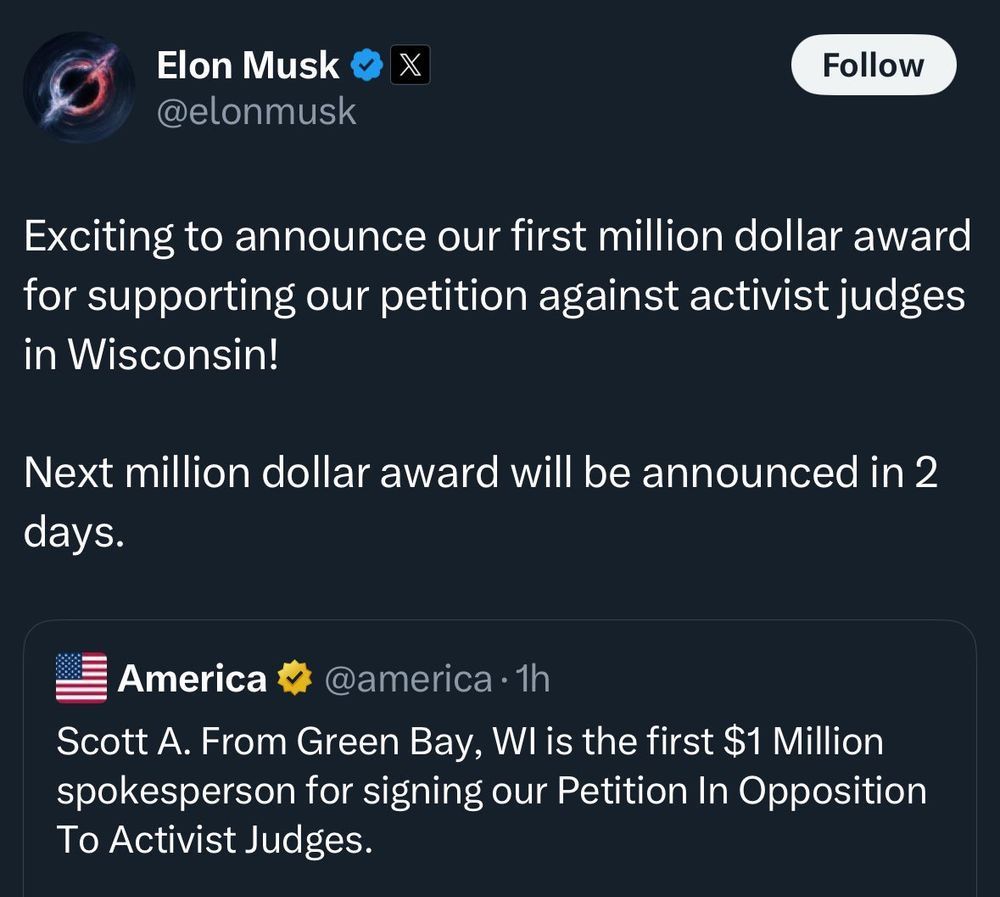
Task: Click "To Activist Judges." last quoted line
Action: [x=214, y=839]
